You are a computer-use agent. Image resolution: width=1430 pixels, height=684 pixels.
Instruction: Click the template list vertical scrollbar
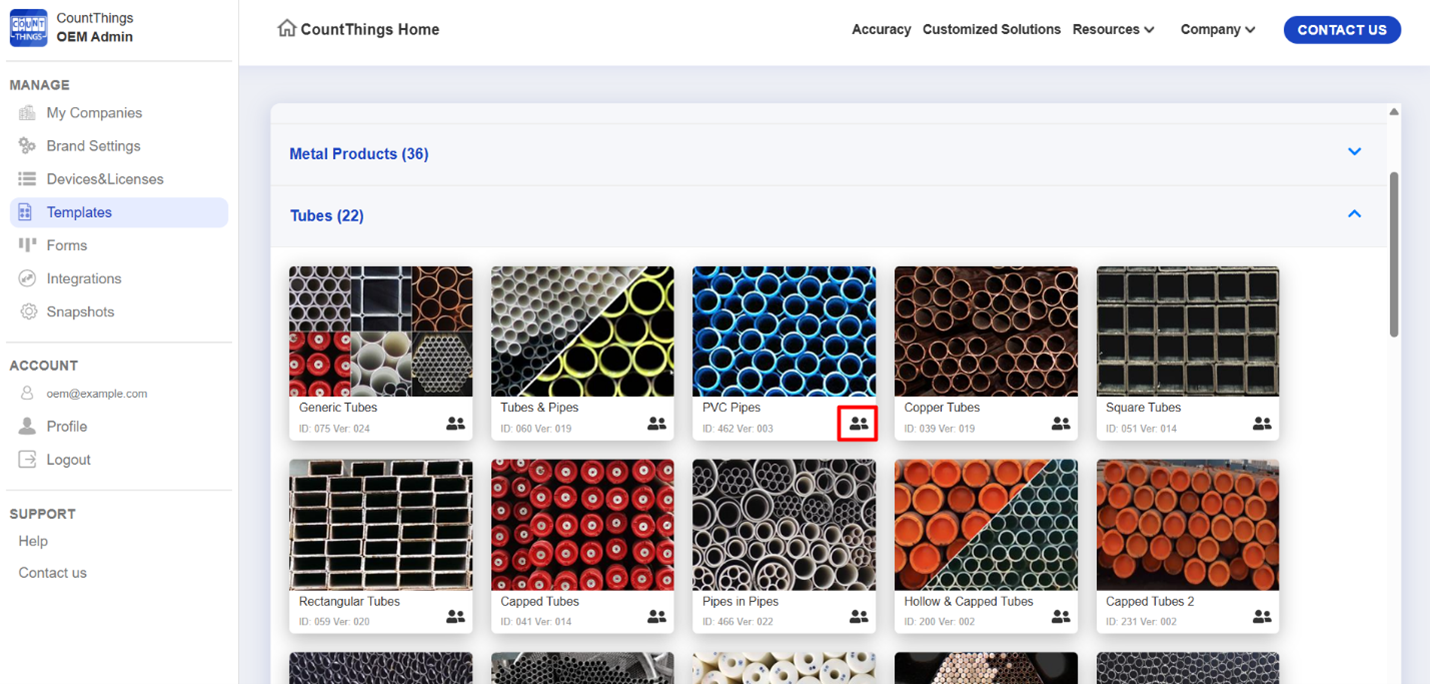pos(1394,255)
